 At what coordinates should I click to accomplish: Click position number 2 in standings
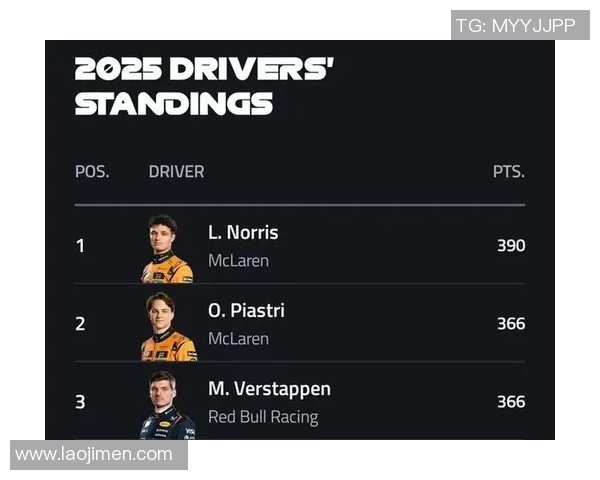click(x=80, y=323)
